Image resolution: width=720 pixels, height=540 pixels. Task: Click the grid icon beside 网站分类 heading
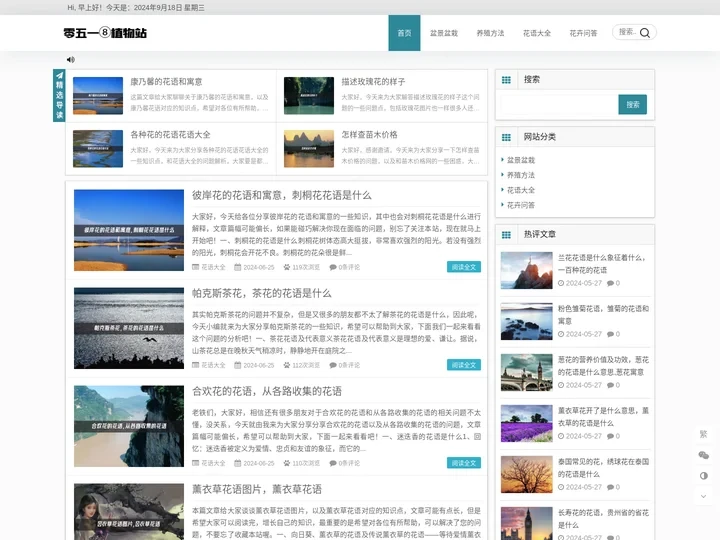click(506, 137)
